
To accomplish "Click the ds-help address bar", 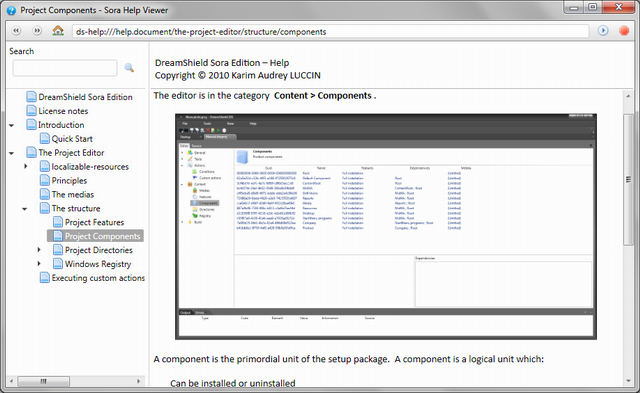I will (x=331, y=31).
